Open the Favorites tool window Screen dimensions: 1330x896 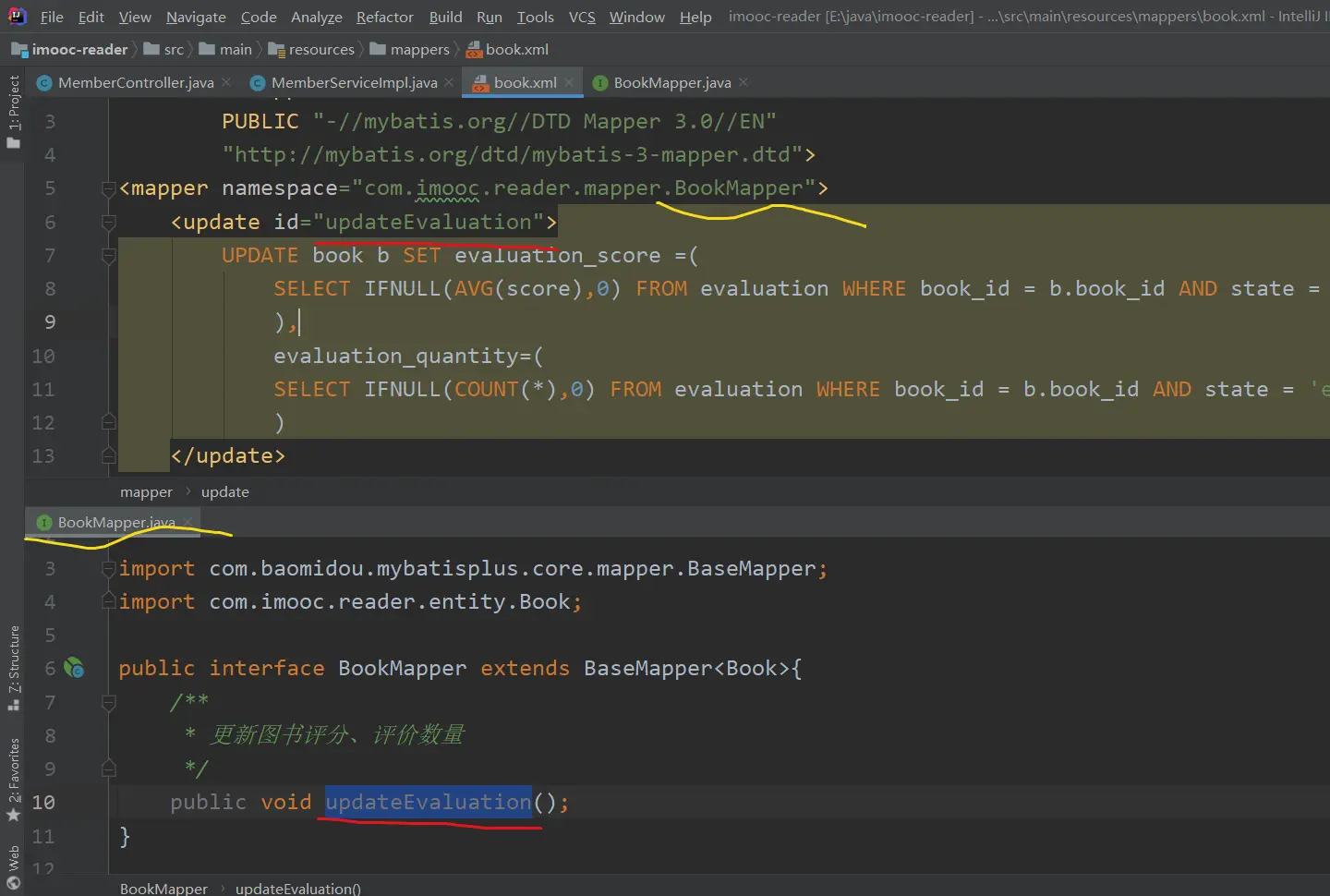(13, 778)
